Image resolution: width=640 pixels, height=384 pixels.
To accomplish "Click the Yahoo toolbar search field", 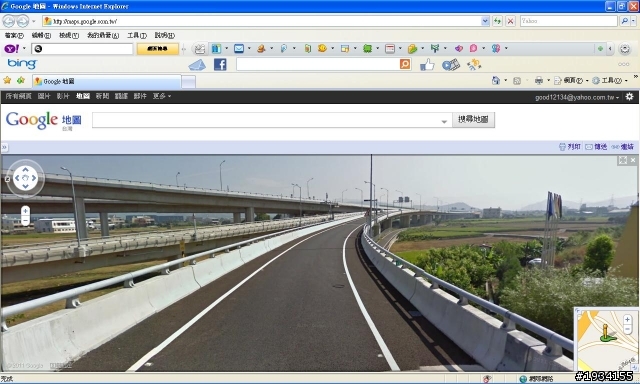I will point(82,49).
